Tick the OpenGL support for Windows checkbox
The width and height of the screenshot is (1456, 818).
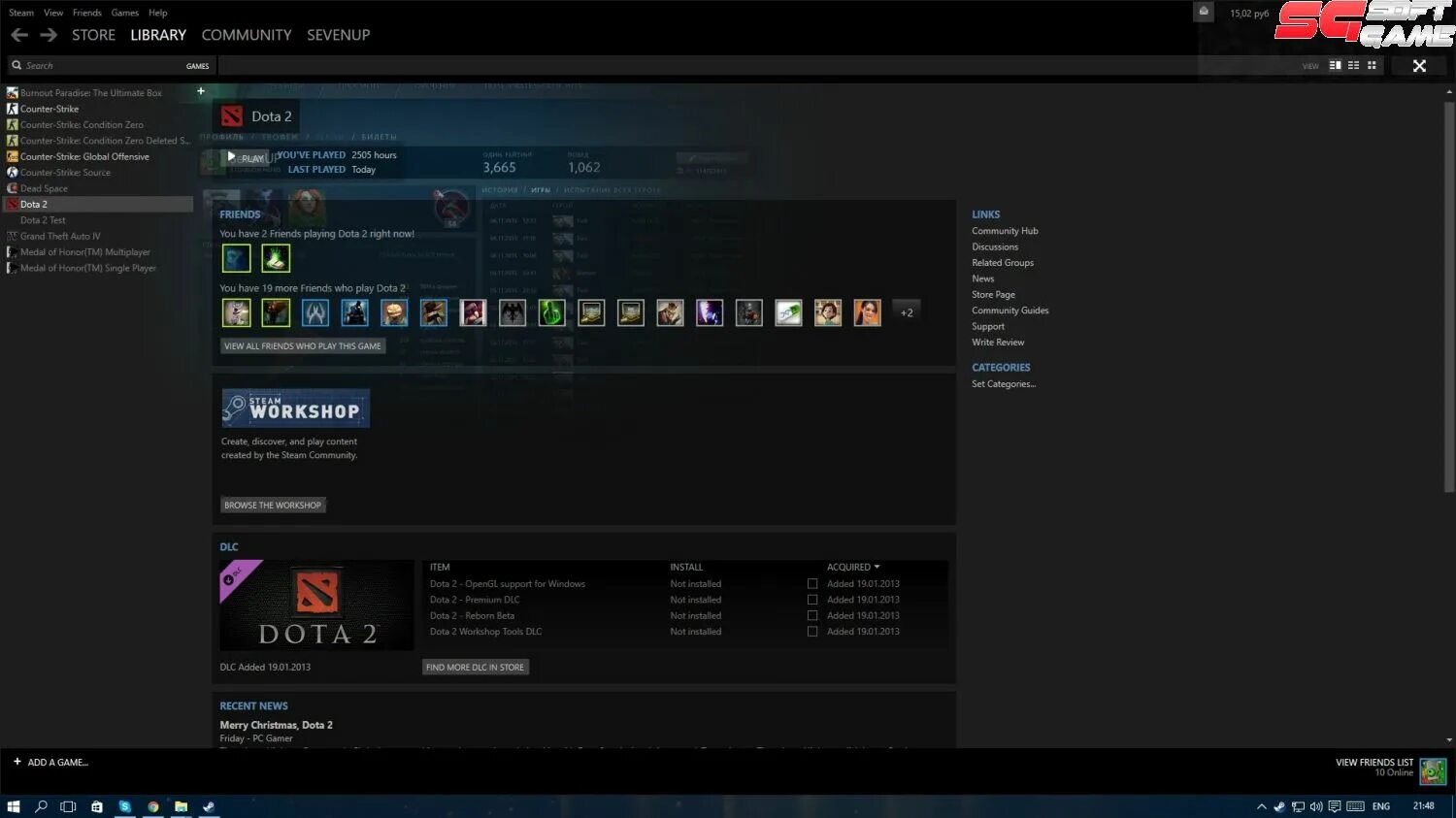tap(812, 584)
